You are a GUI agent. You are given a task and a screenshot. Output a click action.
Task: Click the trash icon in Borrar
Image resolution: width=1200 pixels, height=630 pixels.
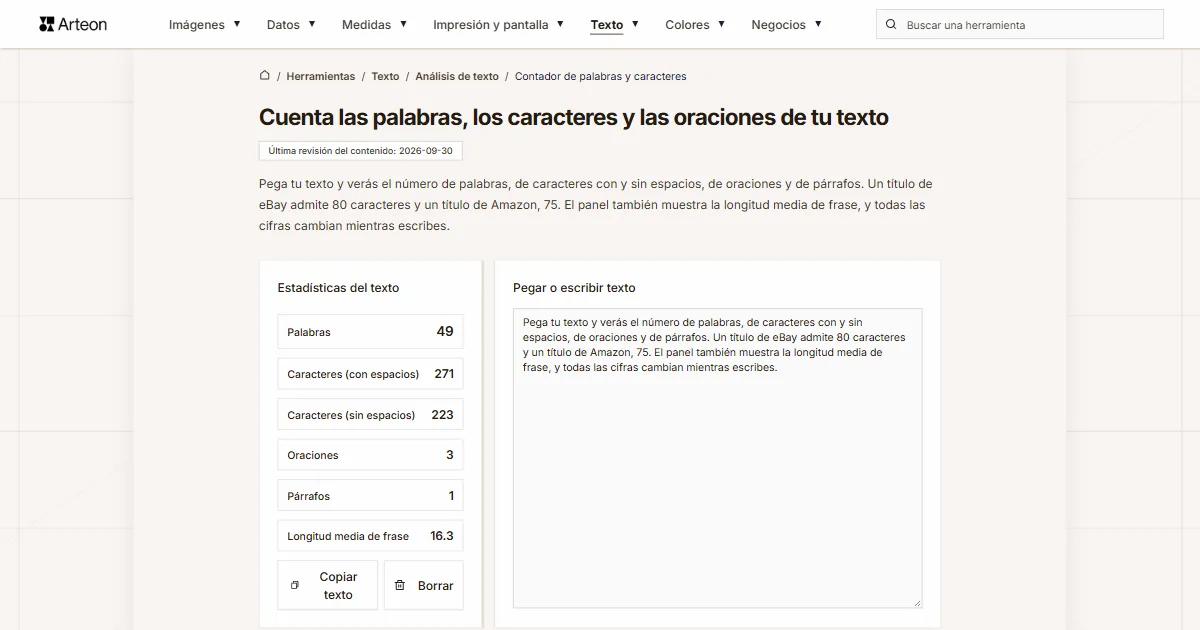click(x=400, y=585)
